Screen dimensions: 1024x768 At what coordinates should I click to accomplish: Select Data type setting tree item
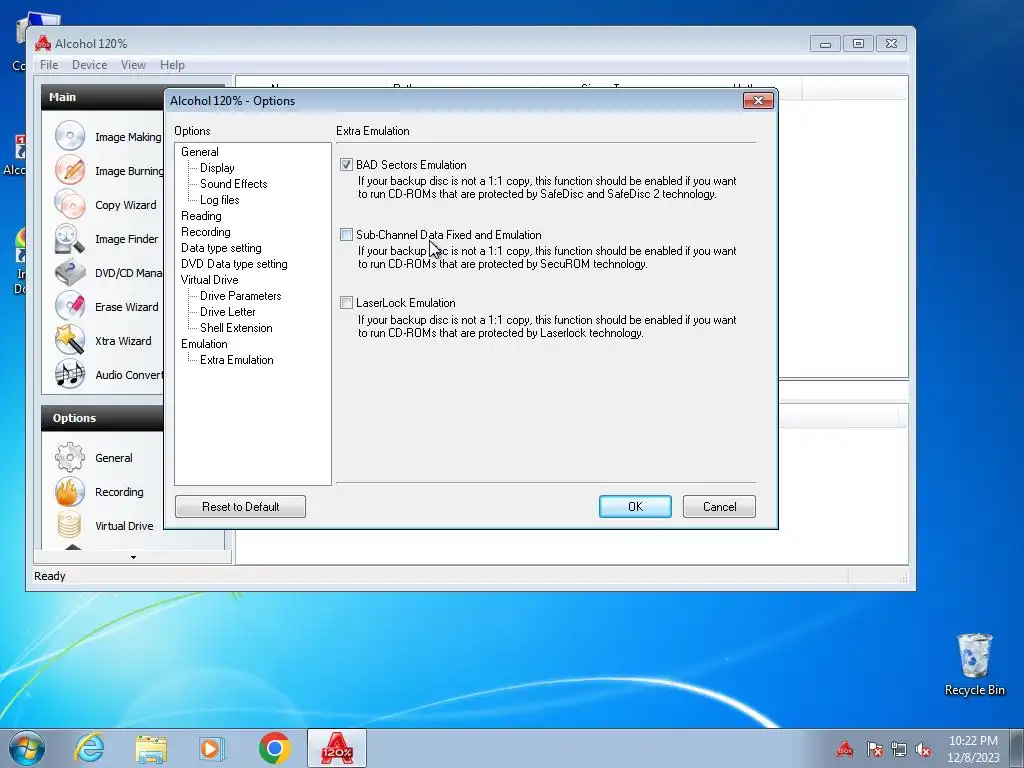(x=221, y=248)
